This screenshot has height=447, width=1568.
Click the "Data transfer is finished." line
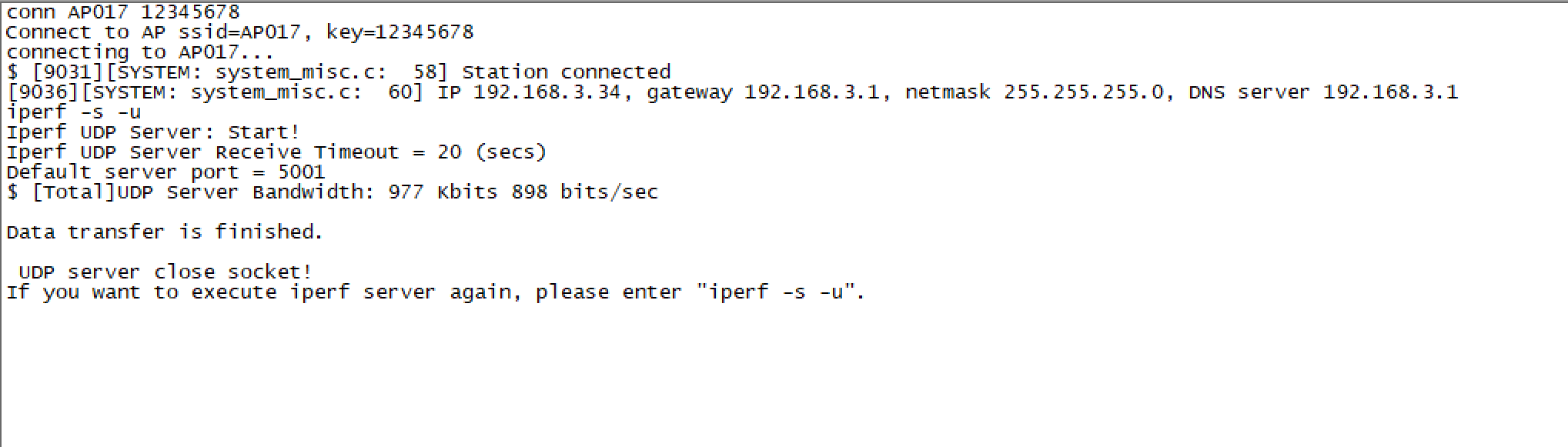pyautogui.click(x=165, y=232)
